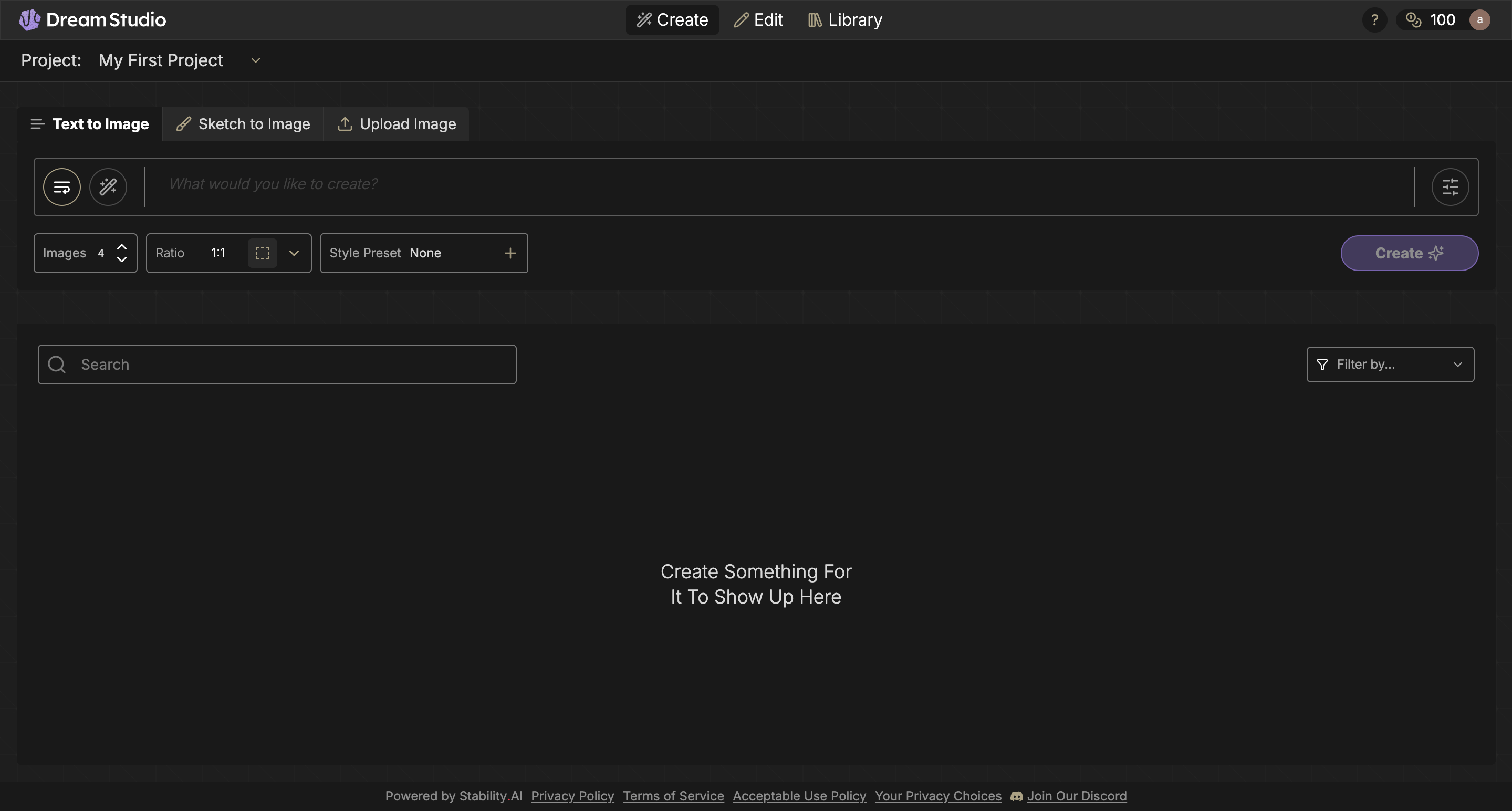Switch to the Sketch to Image tab
The image size is (1512, 811).
(x=243, y=124)
